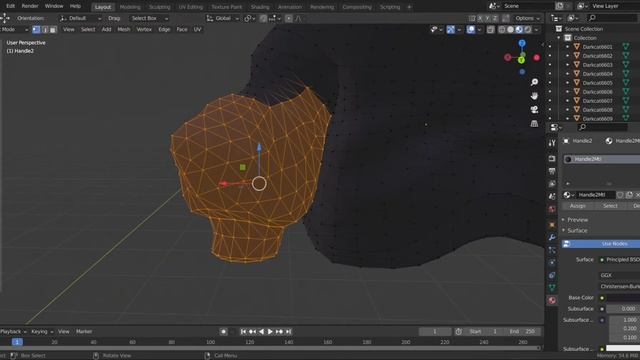Toggle Y mirror axis button
Viewport: 640px width, 360px height.
(487, 18)
